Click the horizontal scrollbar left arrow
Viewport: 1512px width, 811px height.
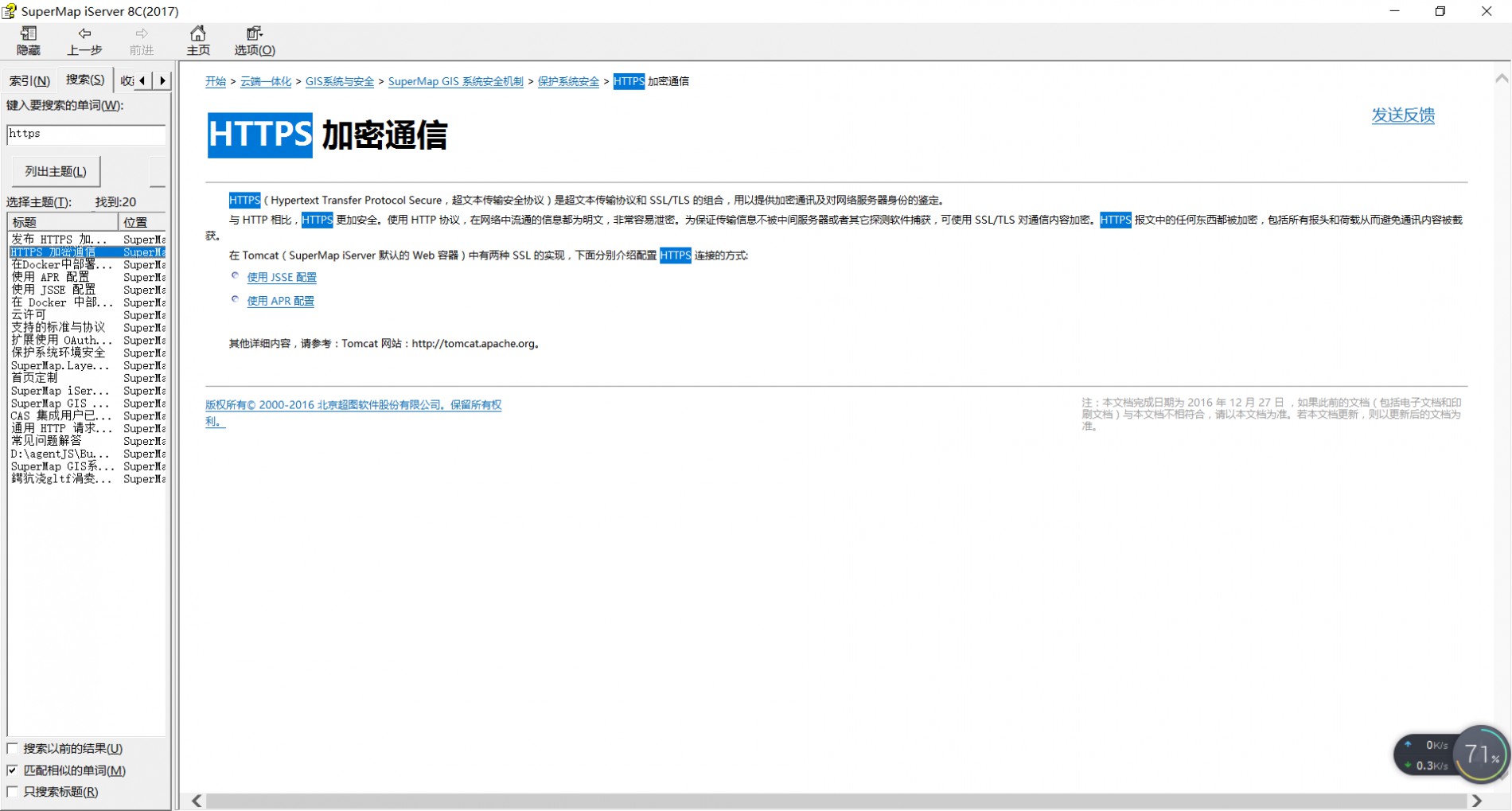click(x=197, y=801)
